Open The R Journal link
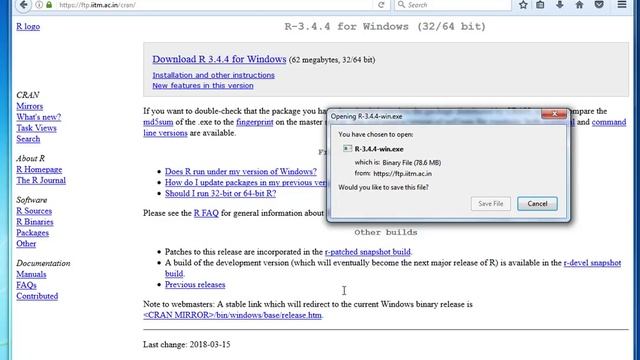Viewport: 640px width, 360px height. tap(41, 180)
